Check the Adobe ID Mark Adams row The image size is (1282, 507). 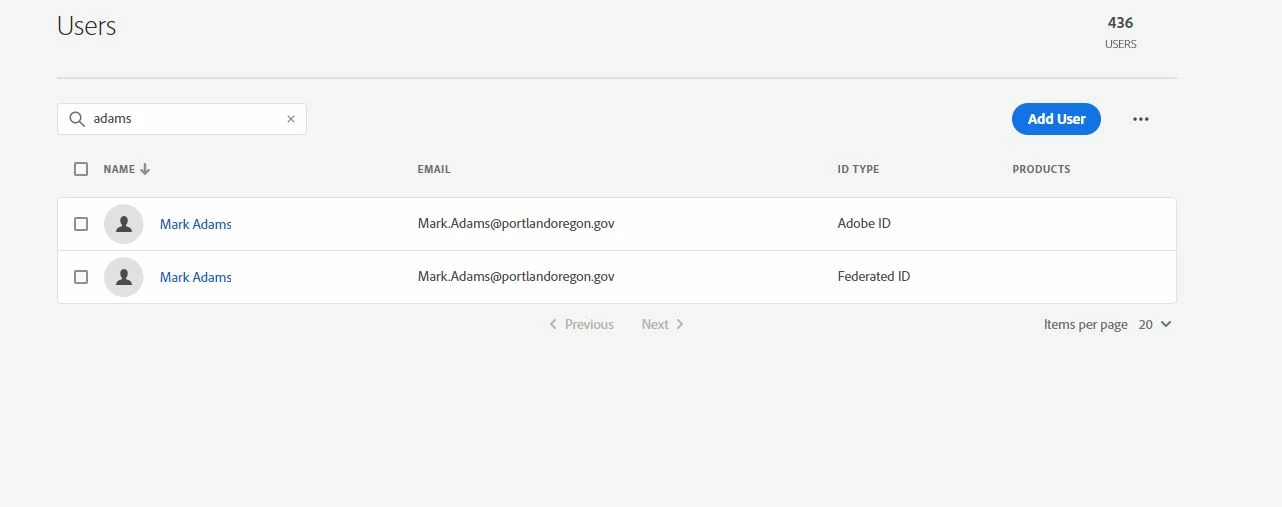(81, 224)
